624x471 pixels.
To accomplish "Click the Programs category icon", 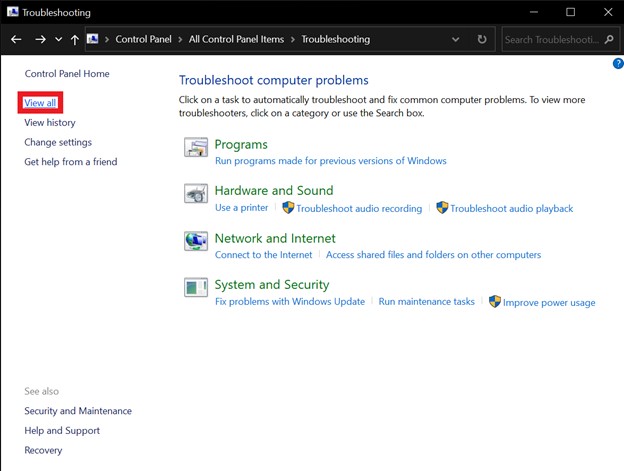I will (196, 147).
